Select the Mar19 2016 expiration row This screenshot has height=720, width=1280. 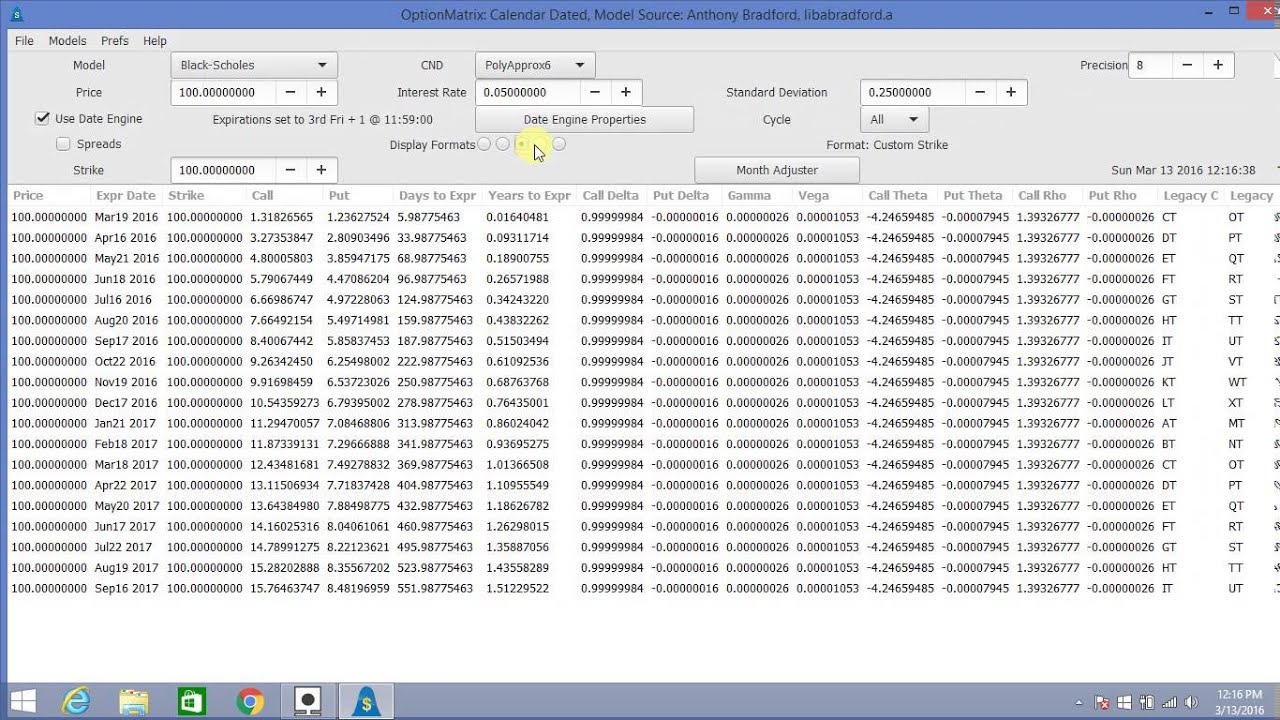point(640,217)
